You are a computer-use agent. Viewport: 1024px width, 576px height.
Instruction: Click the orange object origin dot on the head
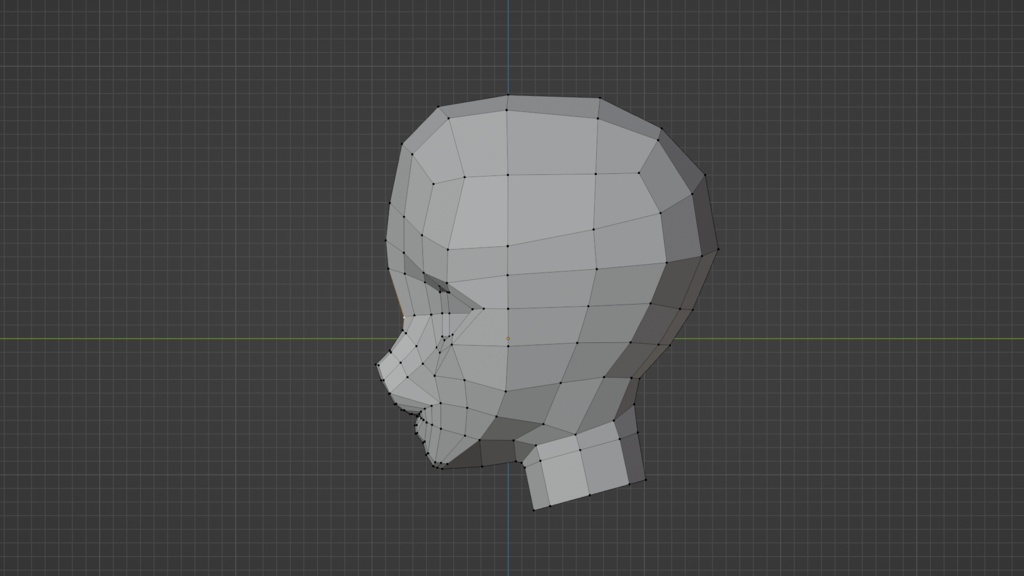click(x=508, y=338)
